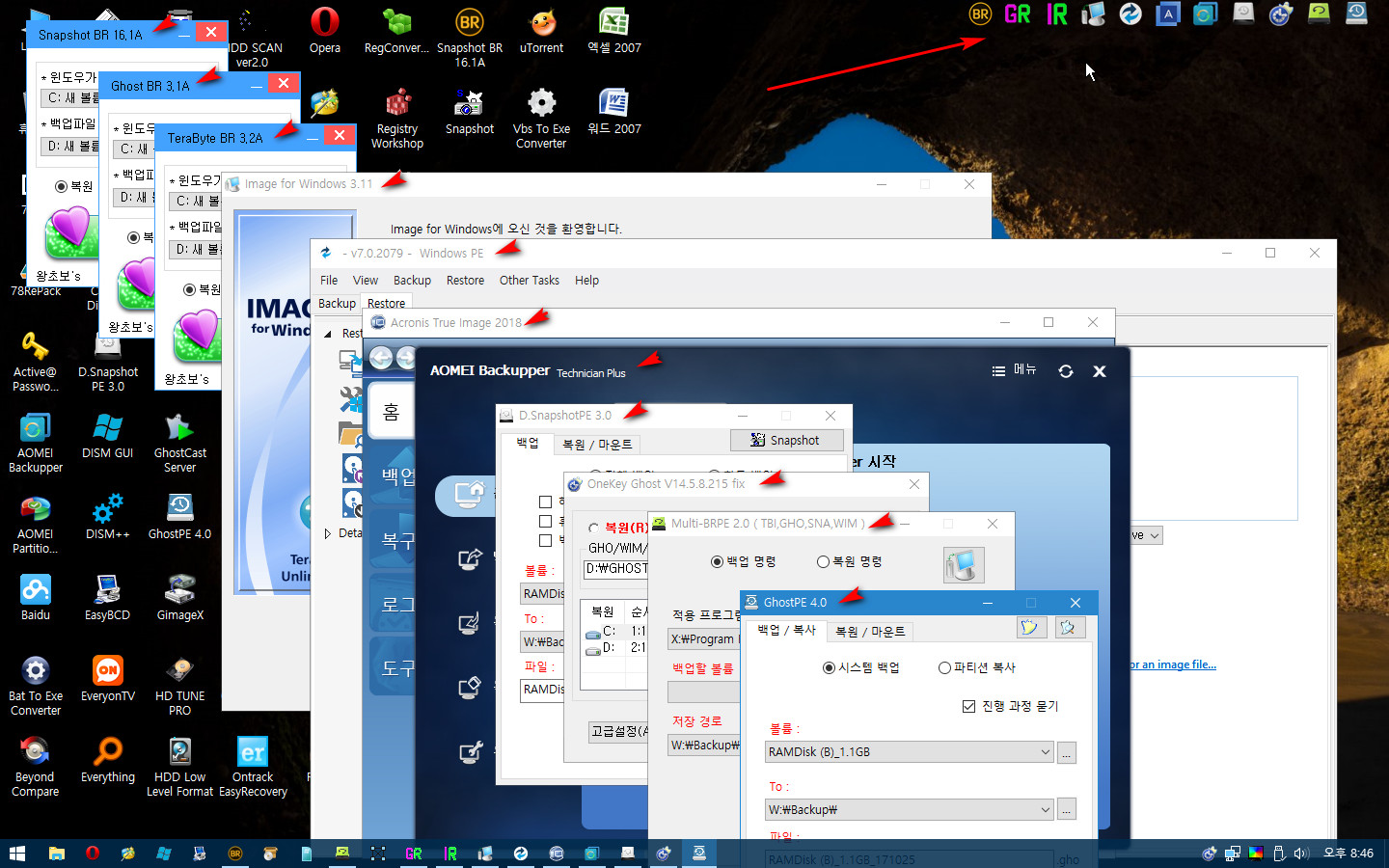Open the Opera desktop shortcut
This screenshot has width=1389, height=868.
click(x=324, y=30)
